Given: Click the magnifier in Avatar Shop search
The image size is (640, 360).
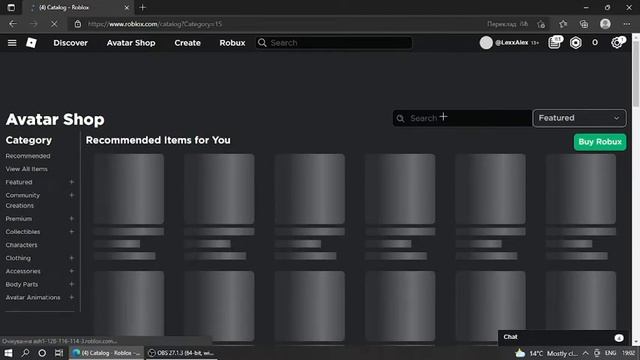Looking at the screenshot, I should [400, 118].
